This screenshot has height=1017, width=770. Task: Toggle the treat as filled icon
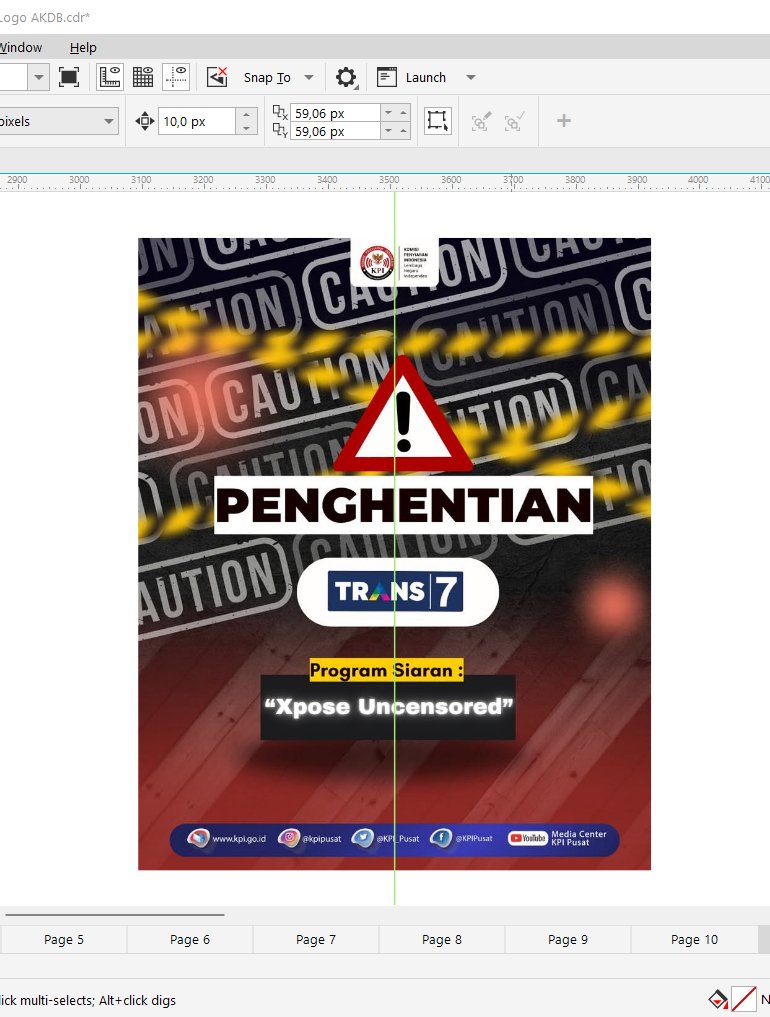[x=437, y=121]
